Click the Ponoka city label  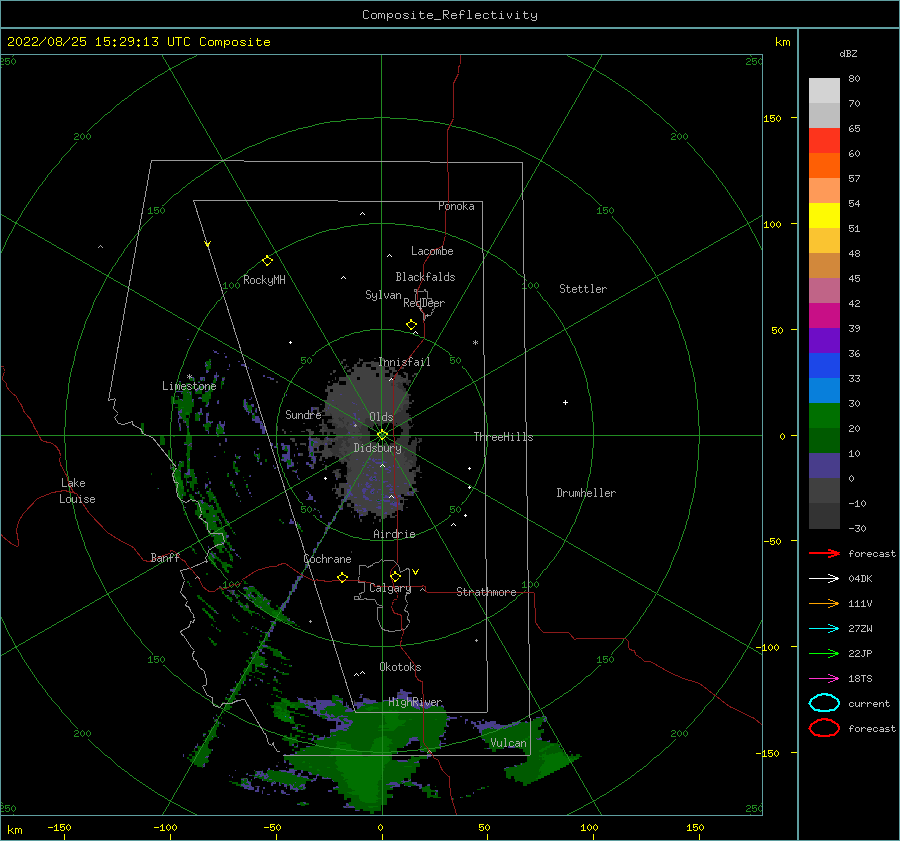pos(456,206)
